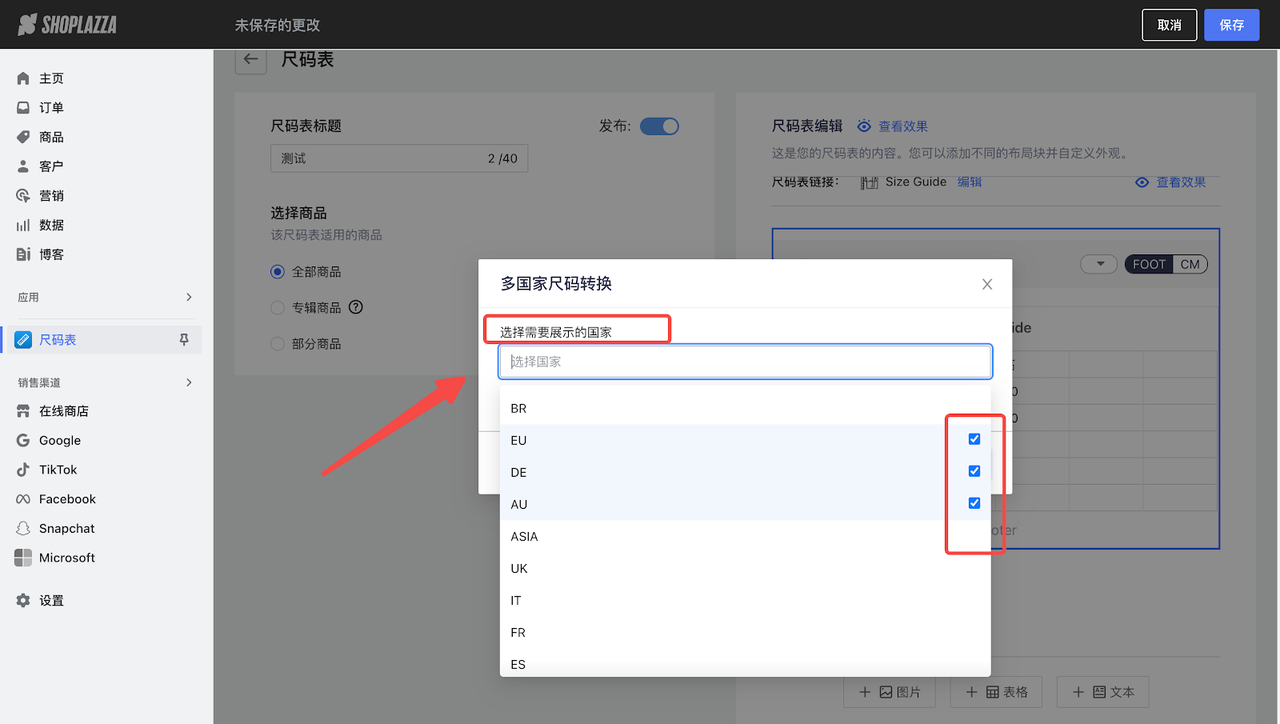Click the 保存 save button
Screen dimensions: 1280x724
1231,24
